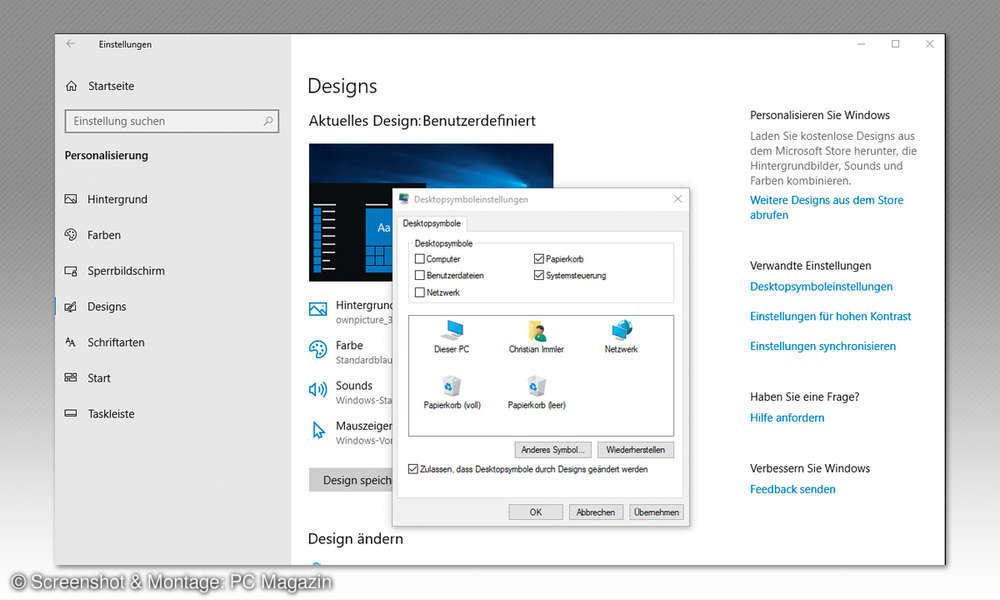
Task: Click the Anderes Symbol button
Action: 553,450
